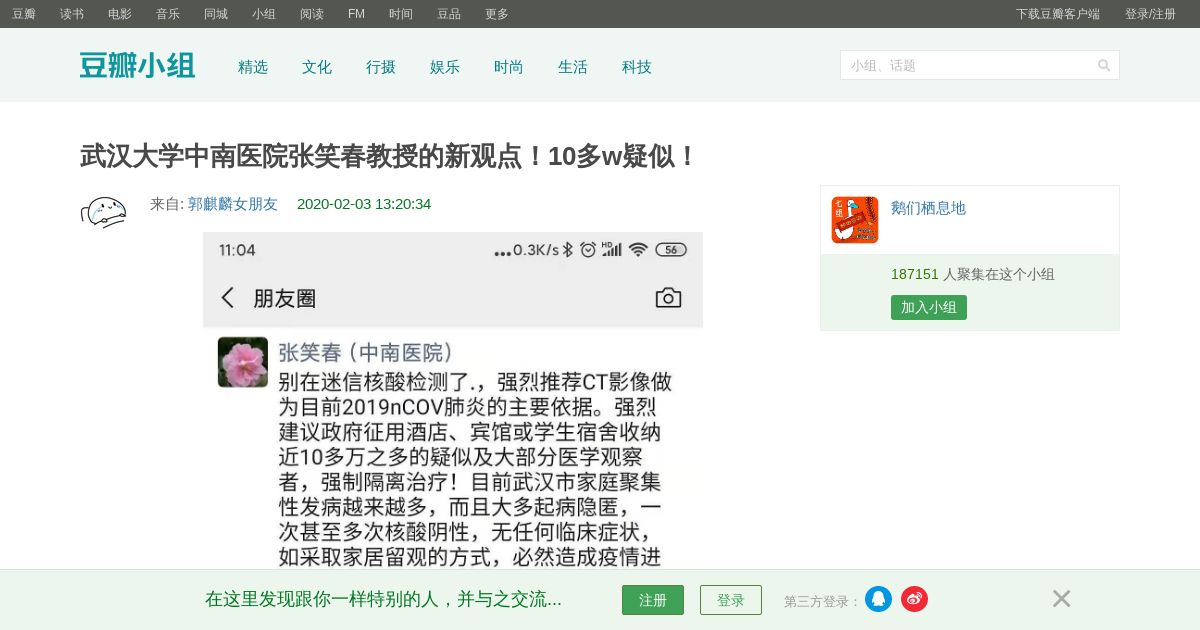Log in with the Weibo icon
The height and width of the screenshot is (630, 1200).
pos(914,599)
